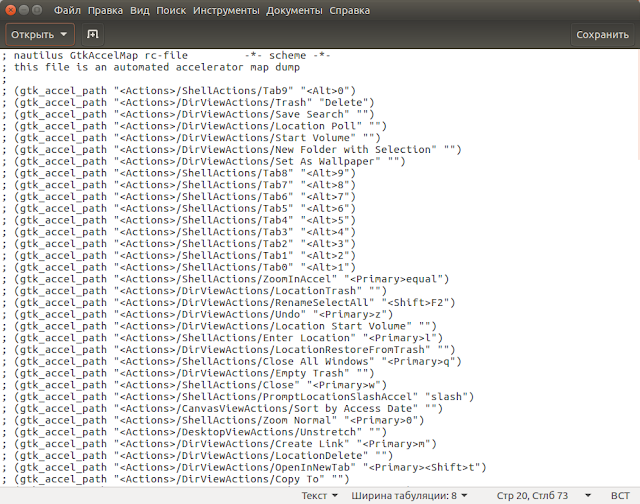640x504 pixels.
Task: Click the Tab3 "<Alt>4" line
Action: (179, 232)
